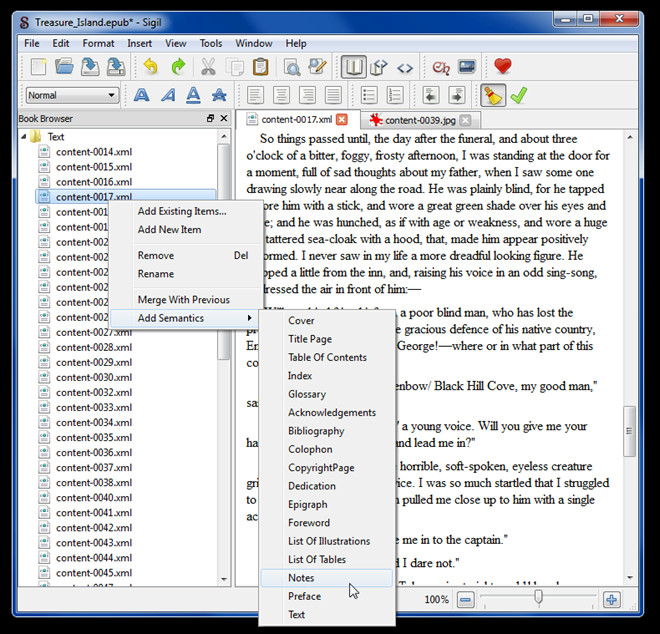Increase indent with right arrow icon

pyautogui.click(x=457, y=95)
